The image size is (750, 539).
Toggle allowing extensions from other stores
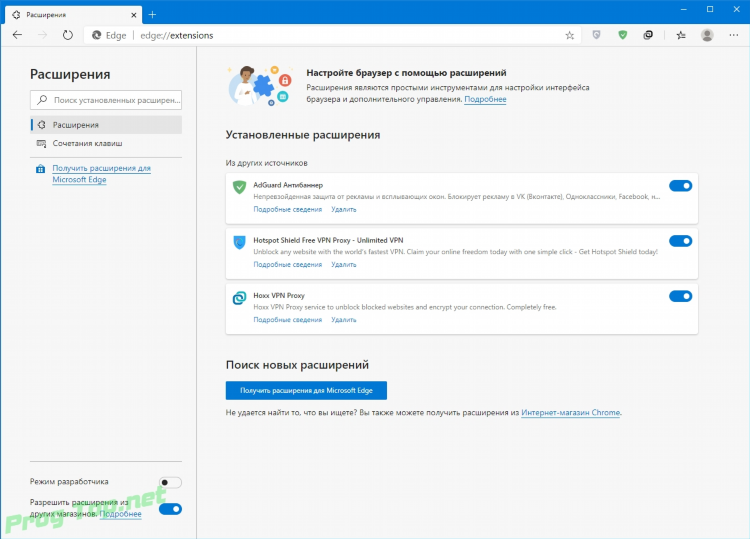pos(170,509)
